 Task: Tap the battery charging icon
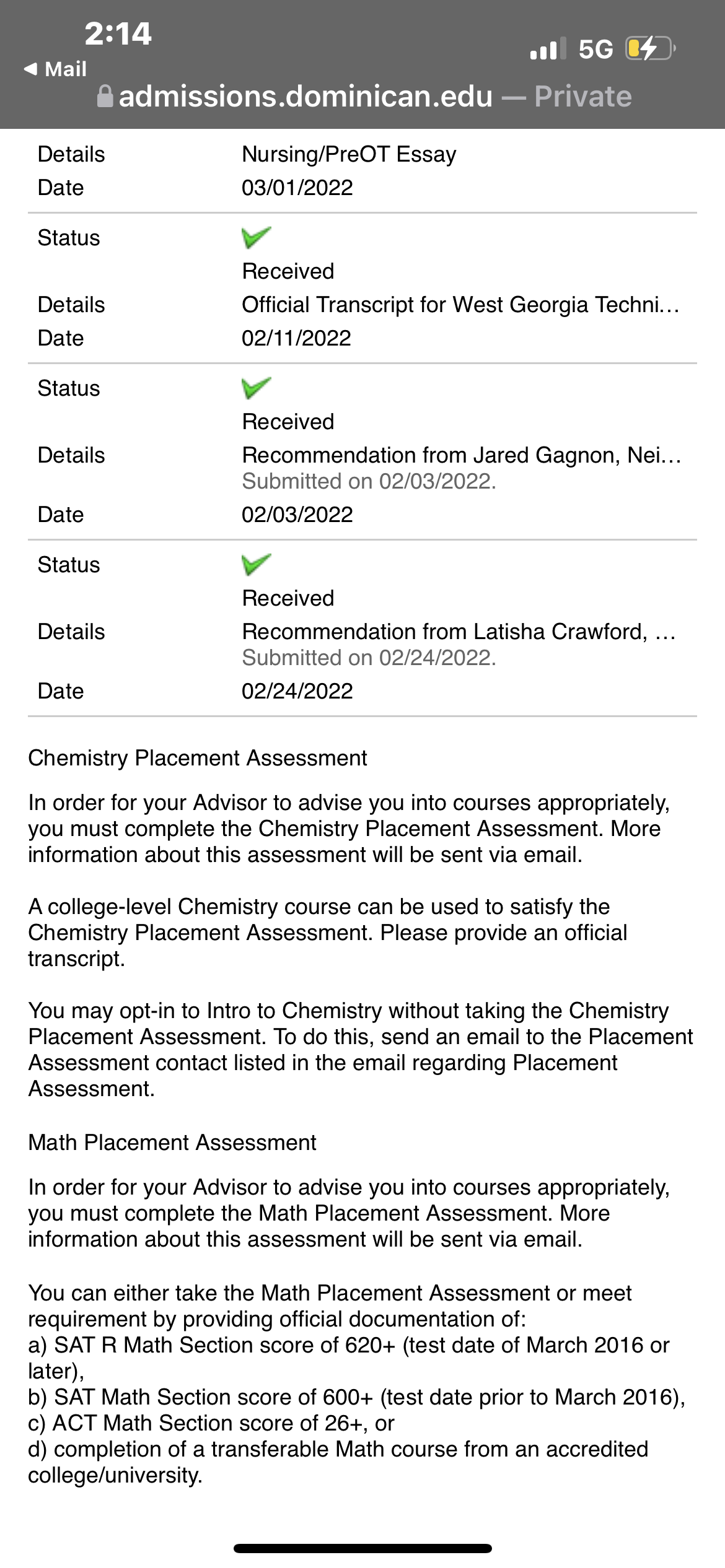(650, 48)
